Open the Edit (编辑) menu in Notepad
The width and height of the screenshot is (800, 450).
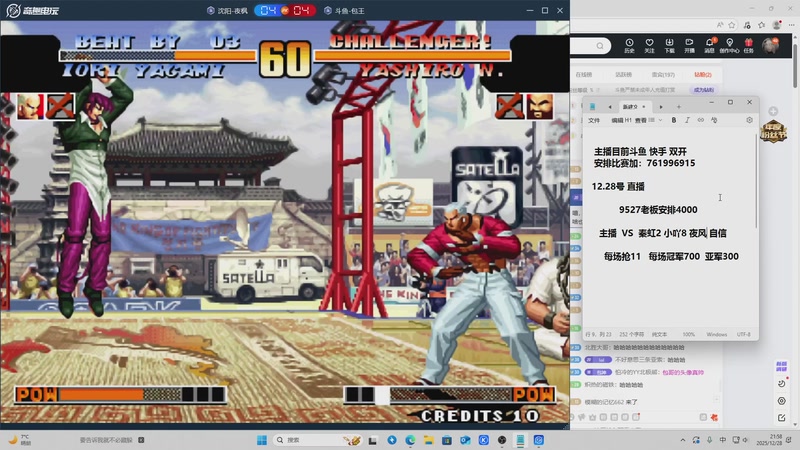coord(617,120)
